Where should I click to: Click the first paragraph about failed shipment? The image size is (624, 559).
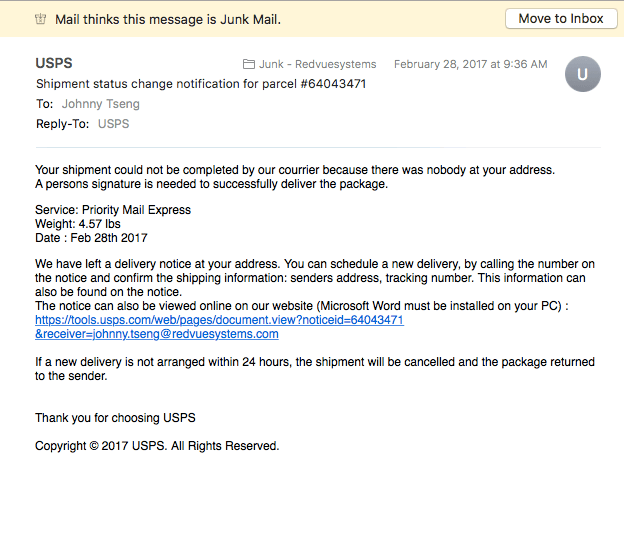(x=295, y=177)
